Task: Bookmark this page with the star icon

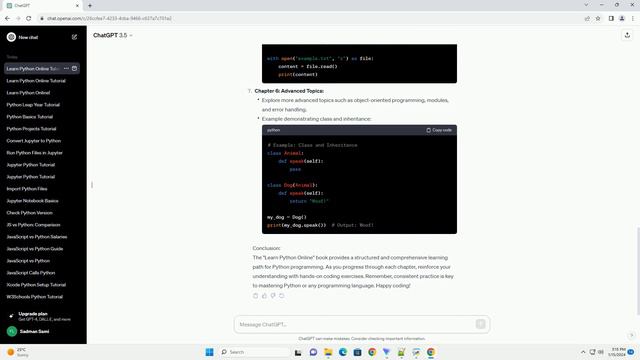Action: click(x=598, y=18)
